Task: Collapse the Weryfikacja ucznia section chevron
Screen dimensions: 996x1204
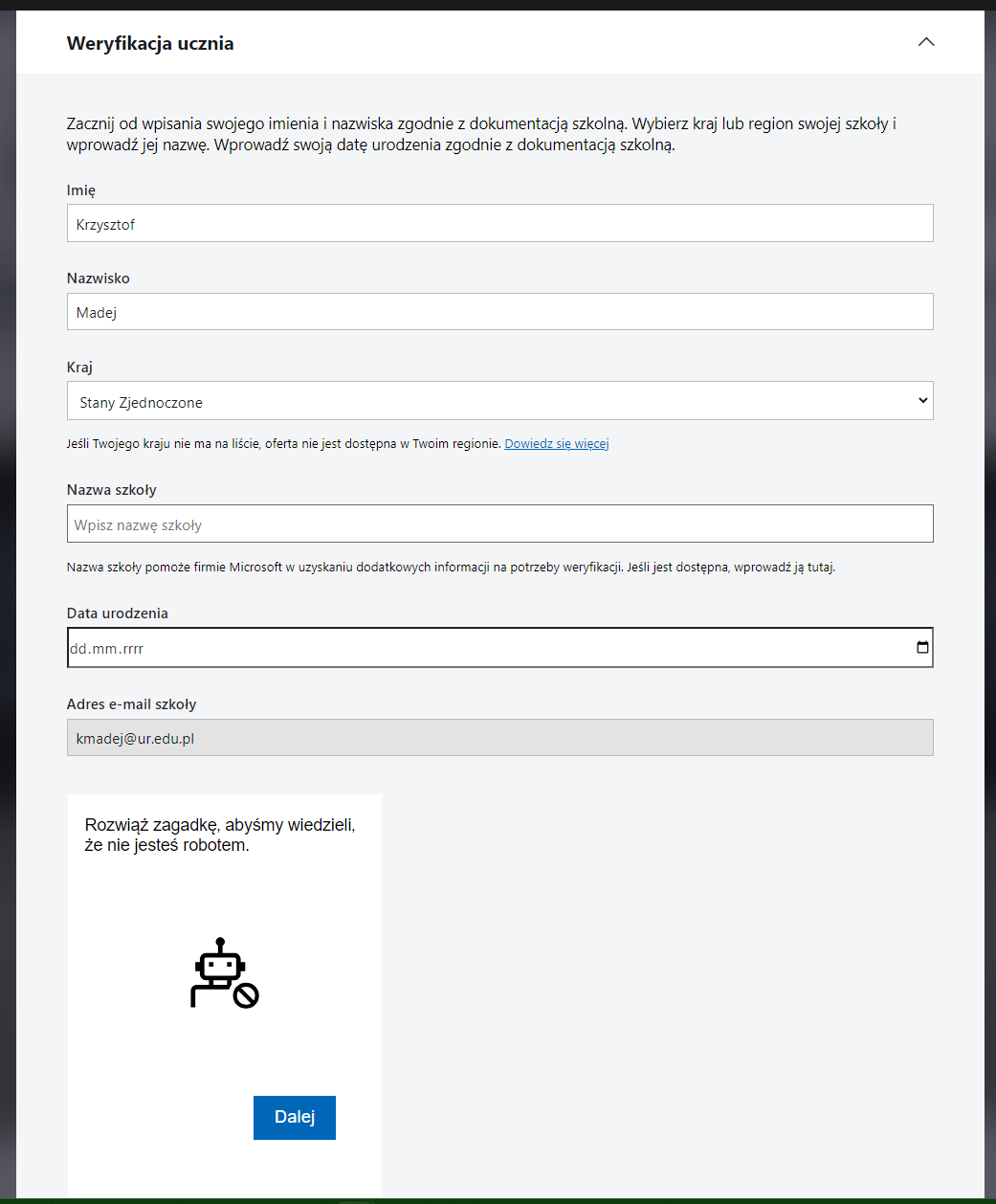Action: 925,42
